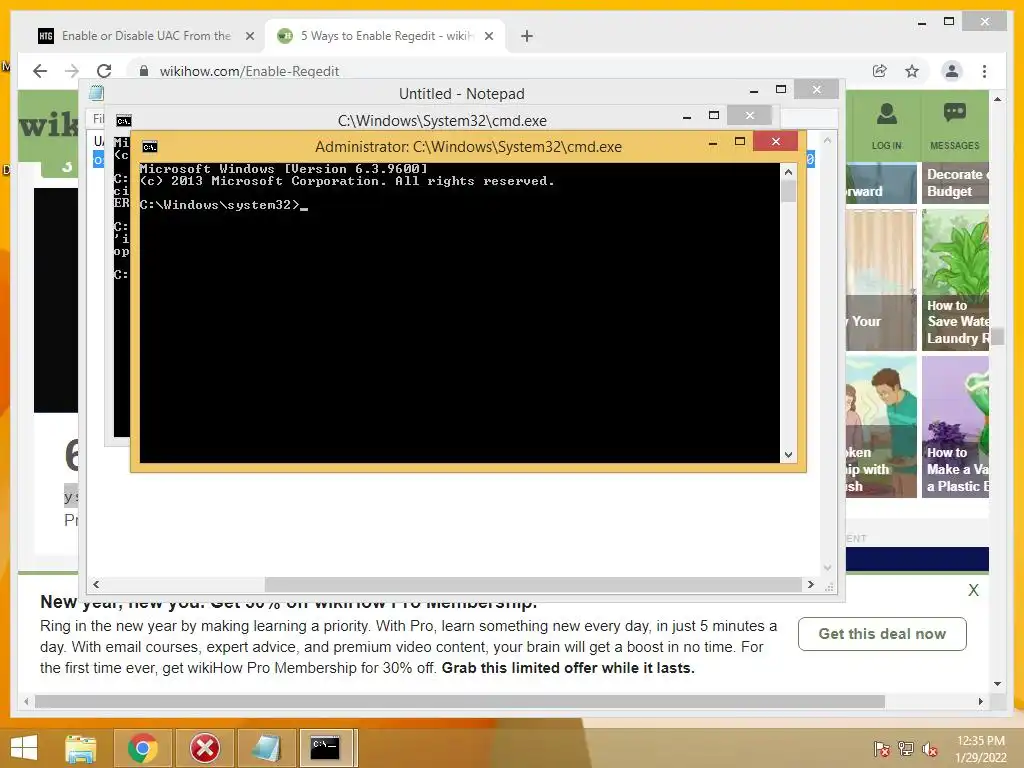The width and height of the screenshot is (1024, 768).
Task: Click Chrome page horizontal scrollbar thumb
Action: 460,701
